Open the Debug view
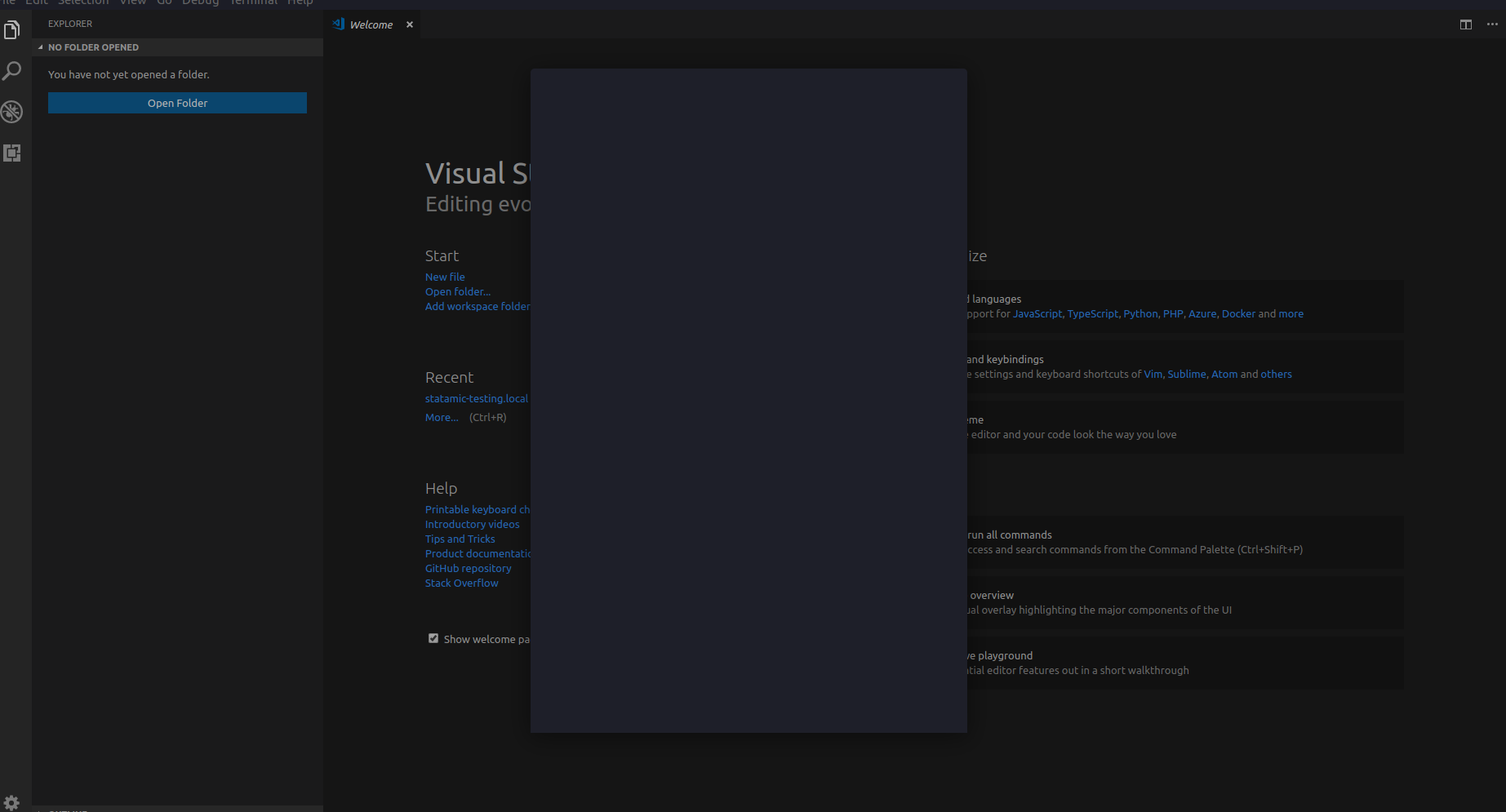The height and width of the screenshot is (812, 1506). (12, 112)
